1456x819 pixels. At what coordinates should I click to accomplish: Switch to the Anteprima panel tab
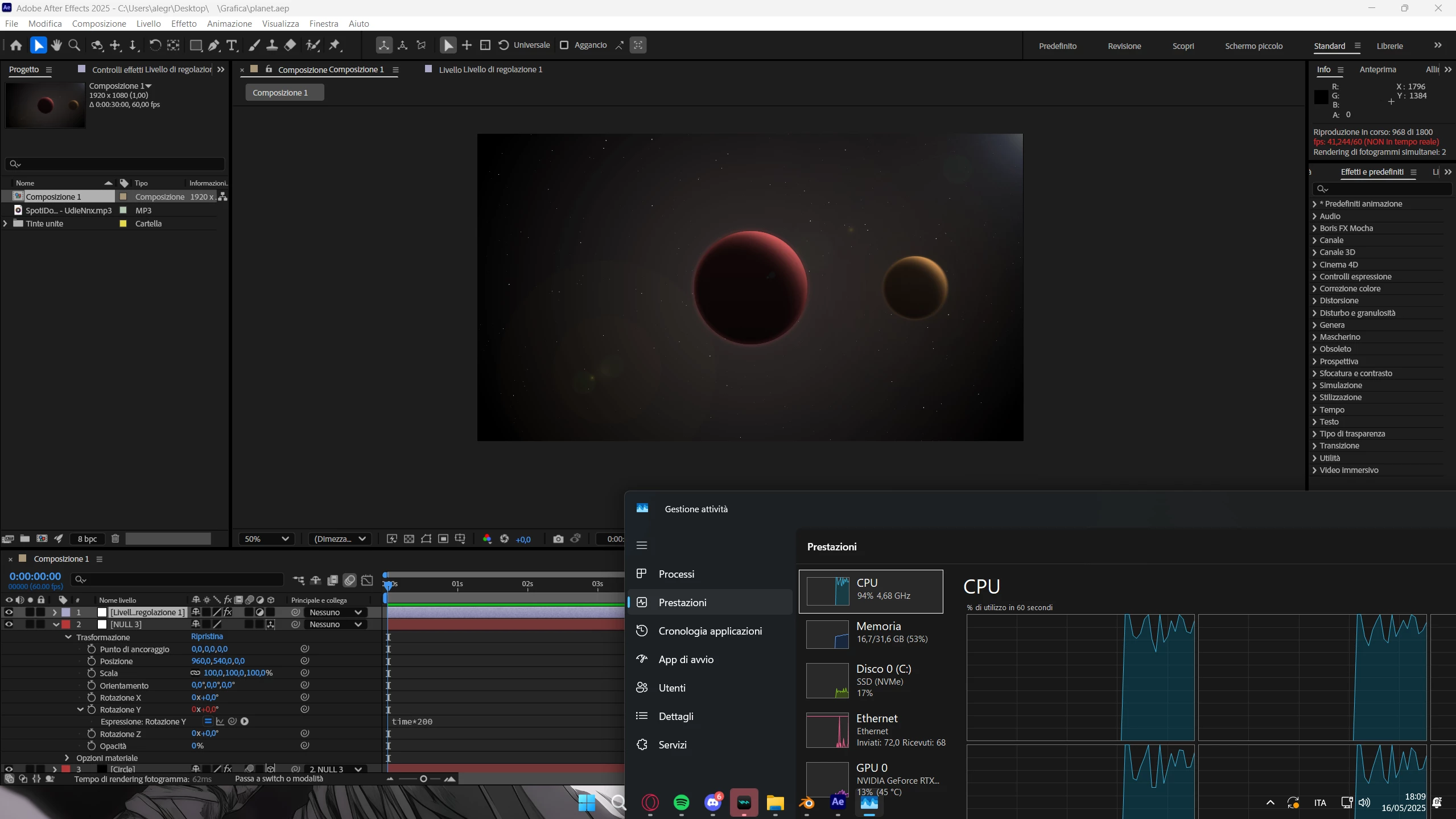coord(1377,69)
